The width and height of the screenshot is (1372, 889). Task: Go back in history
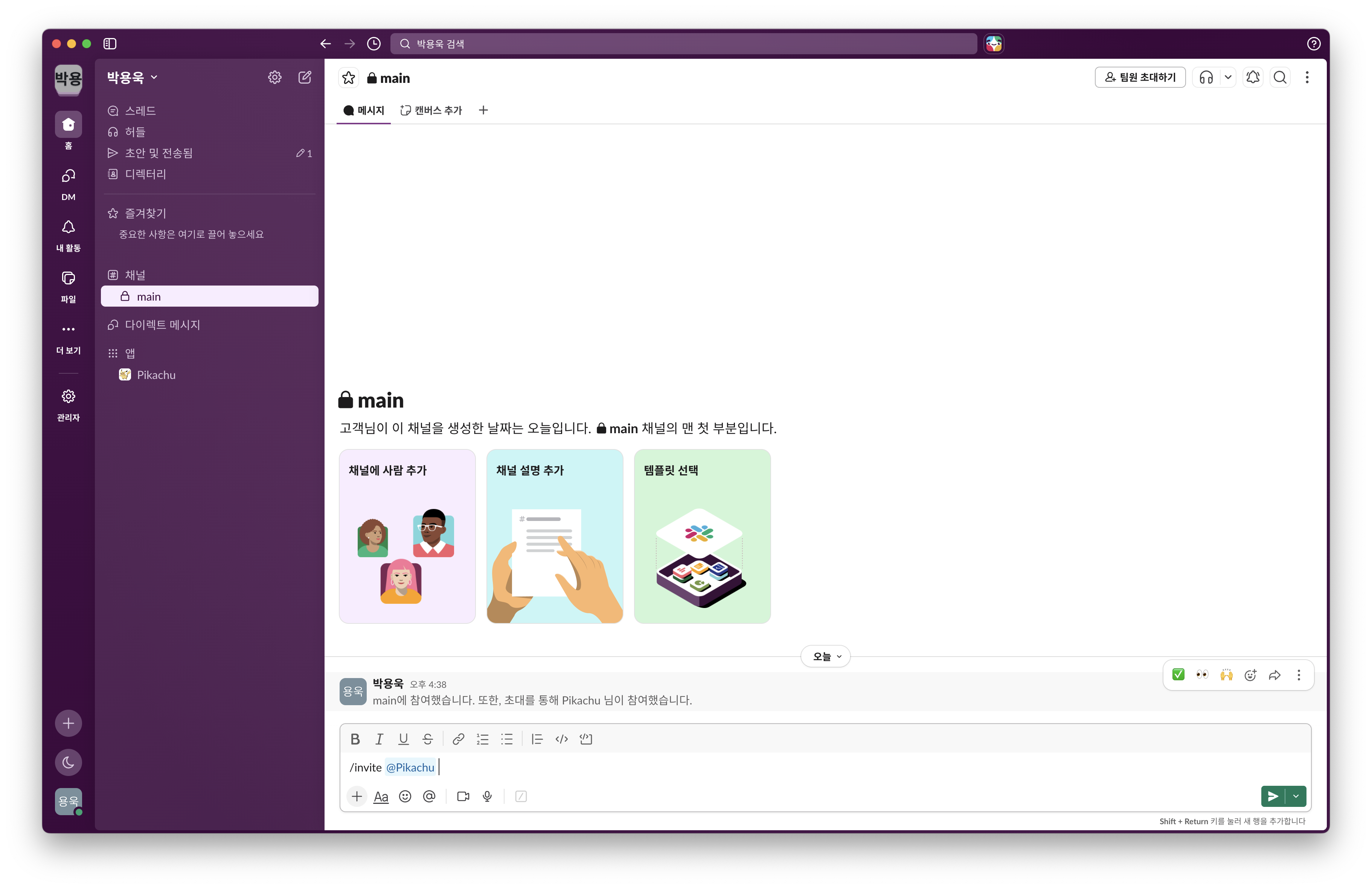coord(326,44)
